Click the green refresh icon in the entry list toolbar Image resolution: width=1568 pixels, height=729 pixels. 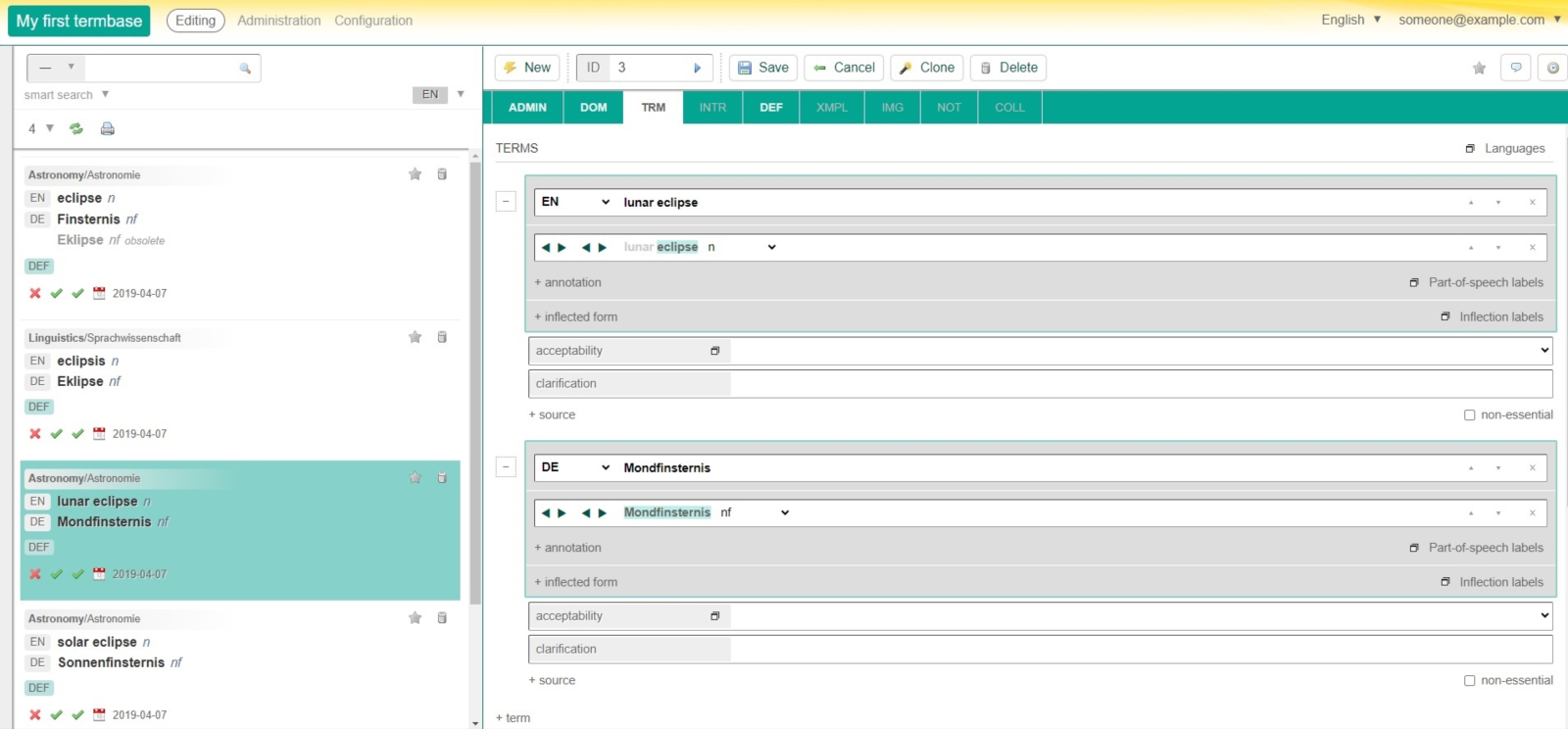pyautogui.click(x=76, y=128)
